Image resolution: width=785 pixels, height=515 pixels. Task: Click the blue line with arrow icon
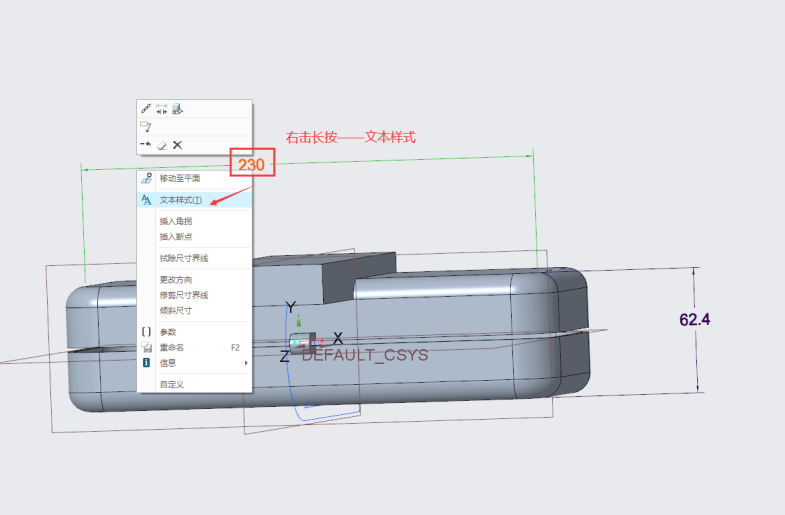[x=145, y=145]
